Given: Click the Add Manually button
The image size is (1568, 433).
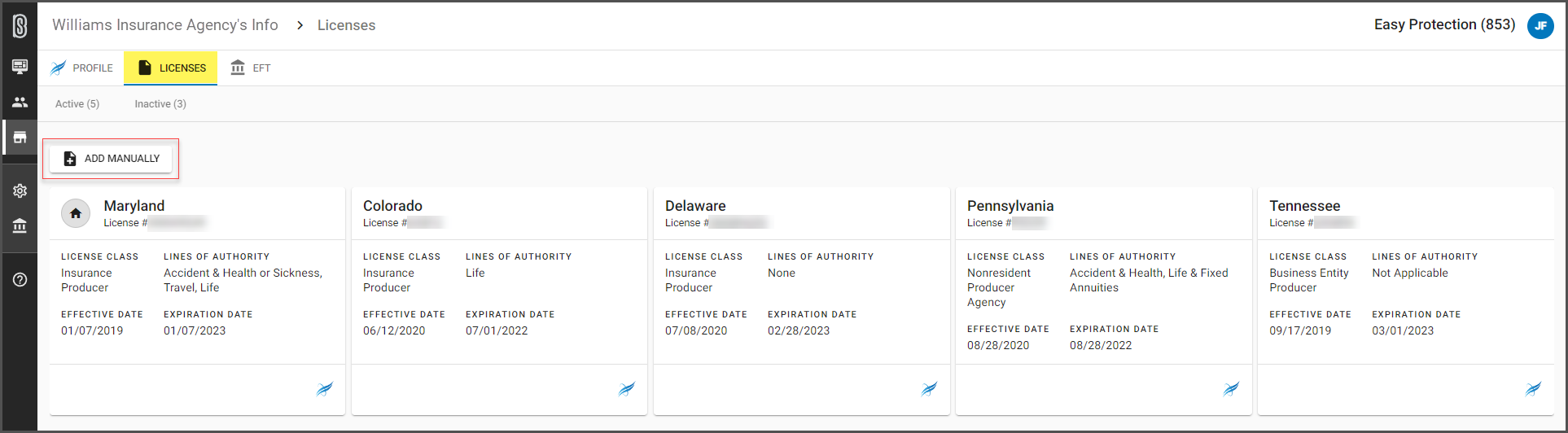Looking at the screenshot, I should point(111,159).
